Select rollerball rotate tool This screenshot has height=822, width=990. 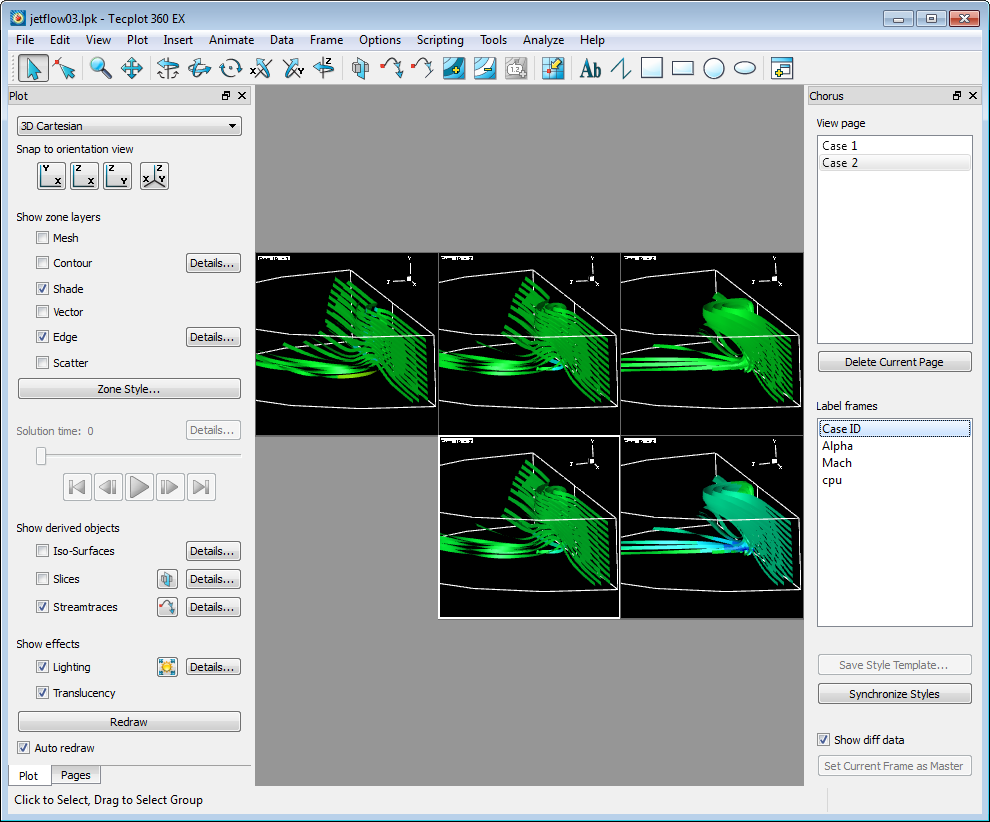pyautogui.click(x=200, y=68)
